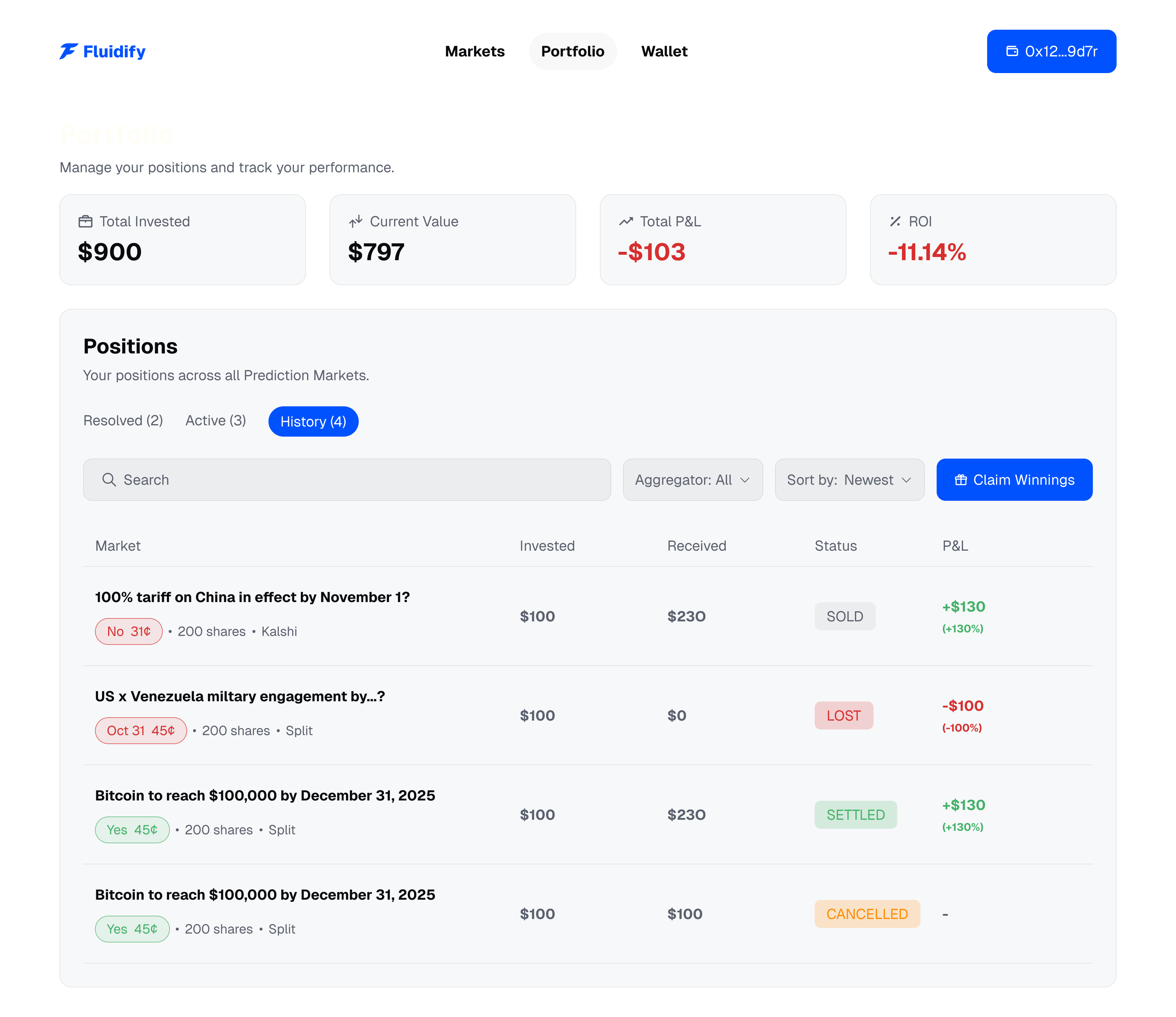Open the Wallet nav item
This screenshot has height=1017, width=1176.
pos(664,51)
